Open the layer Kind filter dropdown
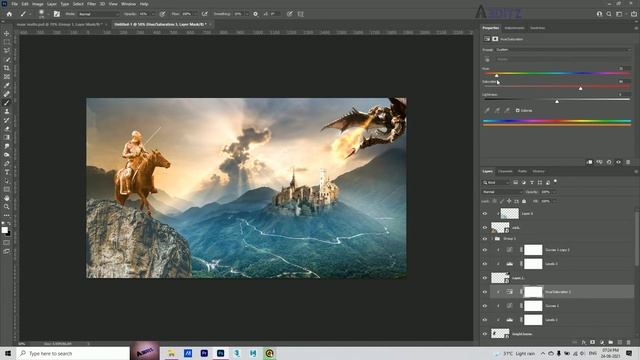 [496, 182]
